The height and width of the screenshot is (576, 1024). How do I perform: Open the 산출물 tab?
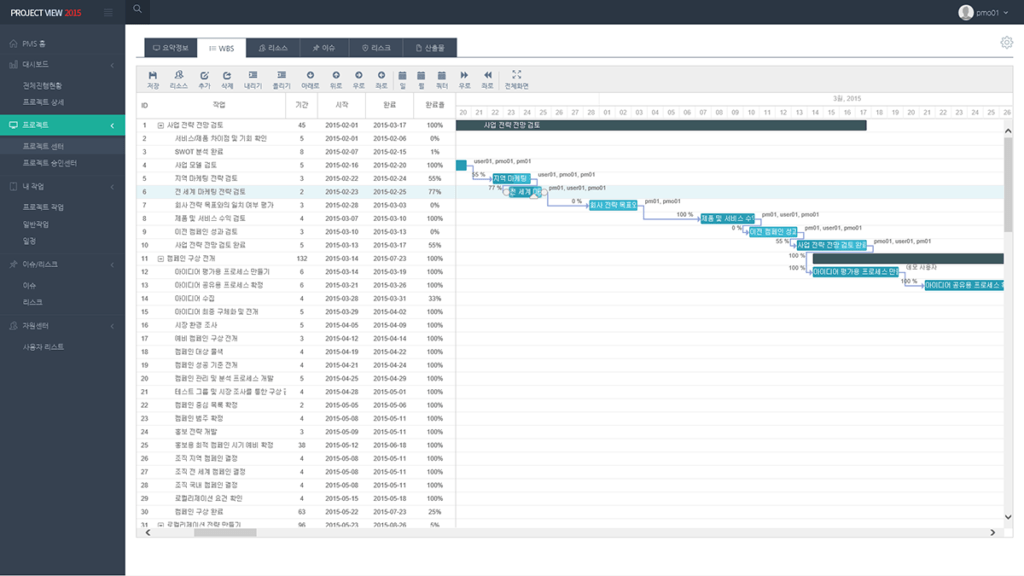[x=430, y=47]
